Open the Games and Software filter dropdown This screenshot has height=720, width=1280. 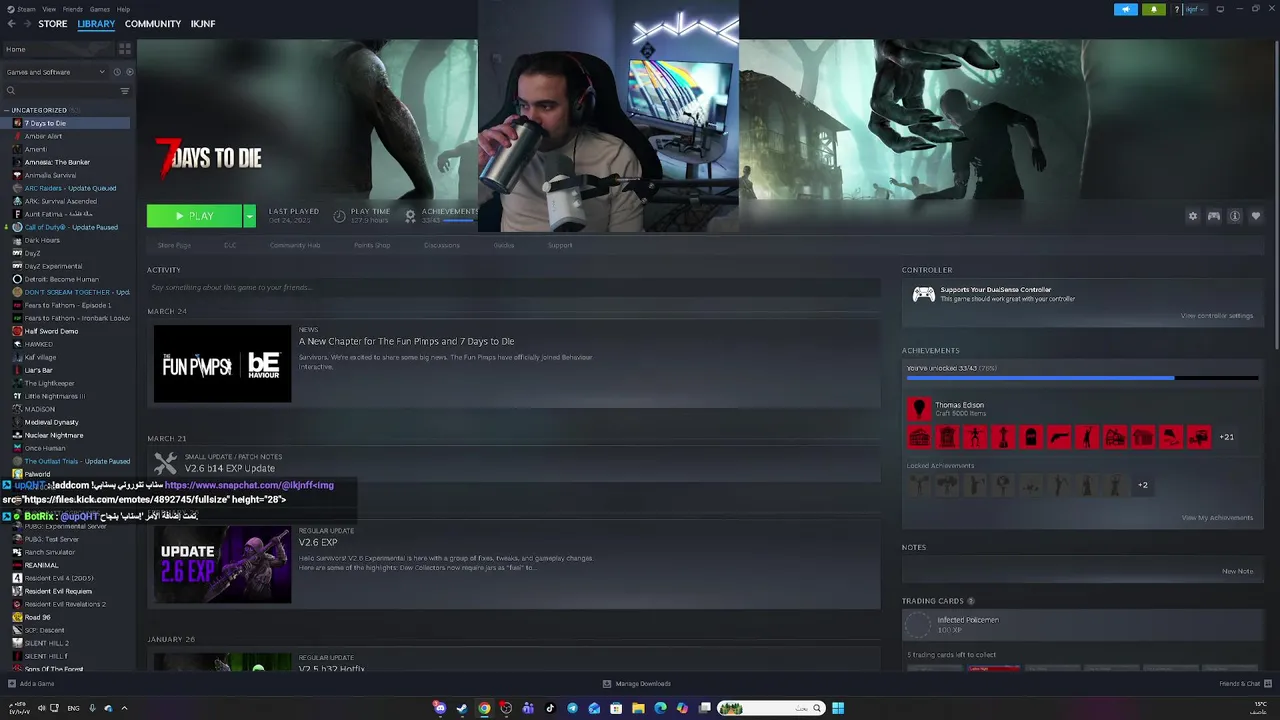pos(55,72)
